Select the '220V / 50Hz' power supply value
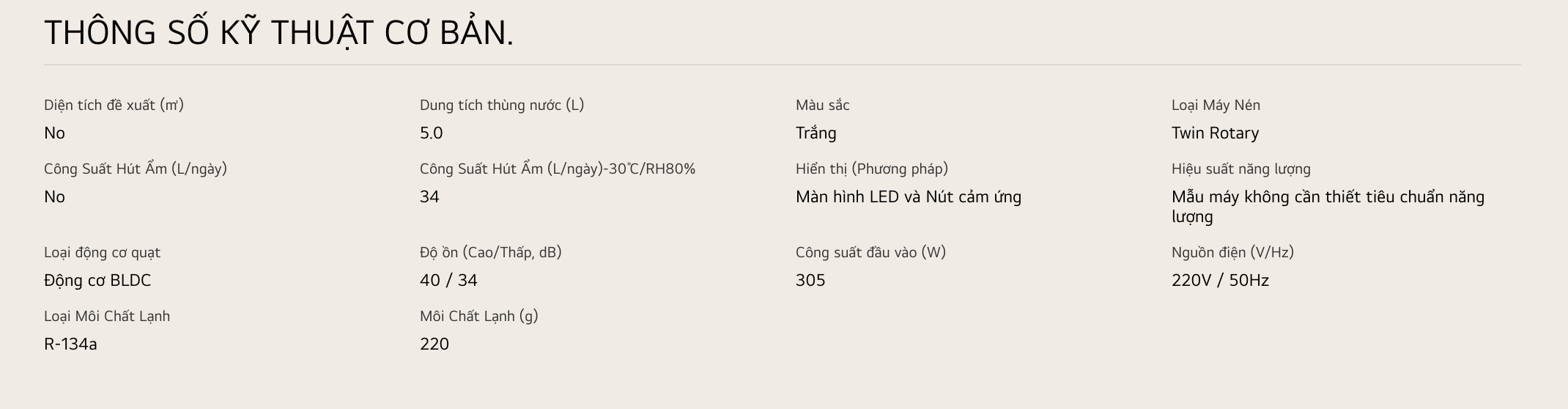This screenshot has width=1568, height=409. [x=1220, y=281]
